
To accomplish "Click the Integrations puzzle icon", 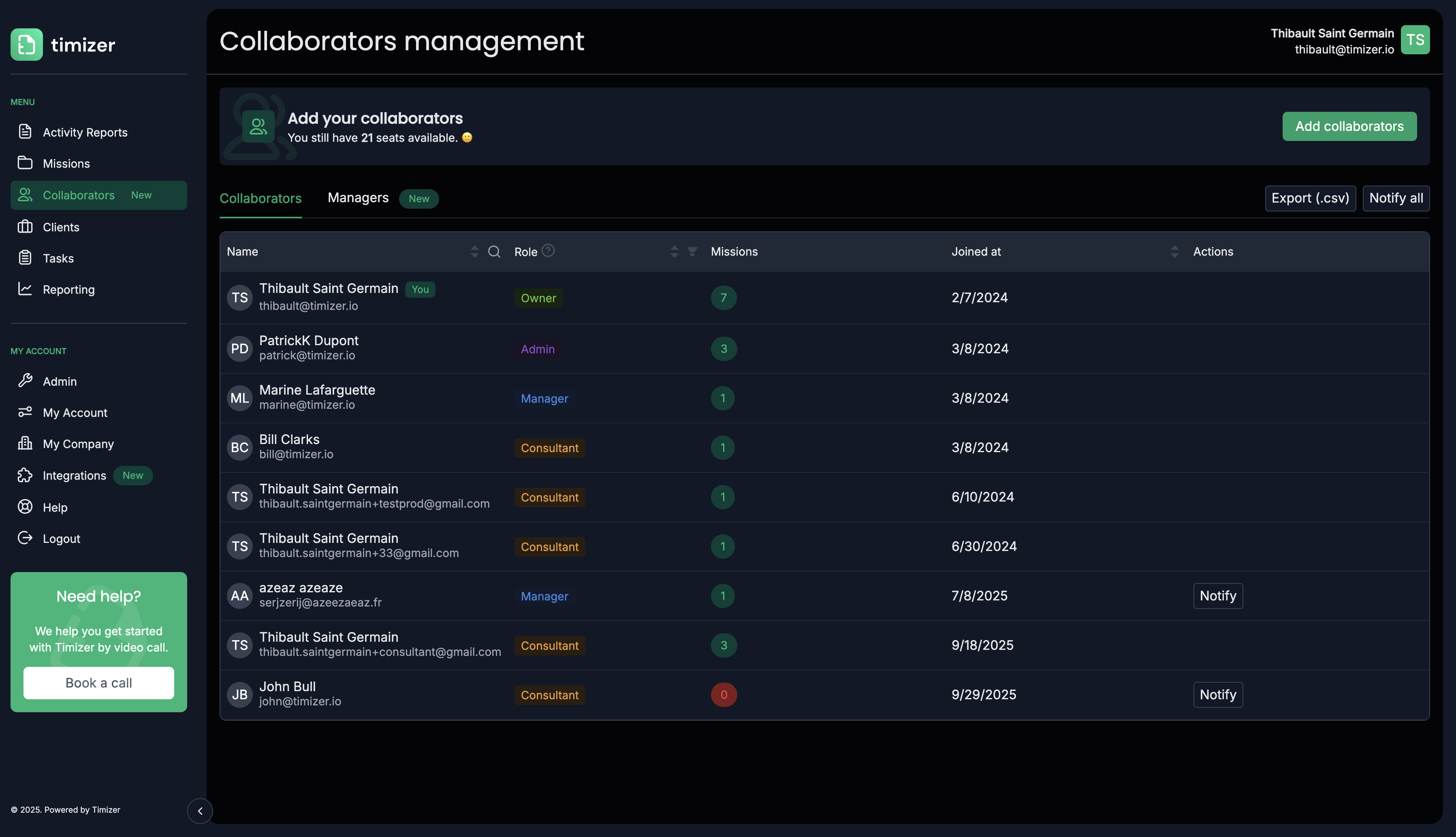I will point(25,475).
